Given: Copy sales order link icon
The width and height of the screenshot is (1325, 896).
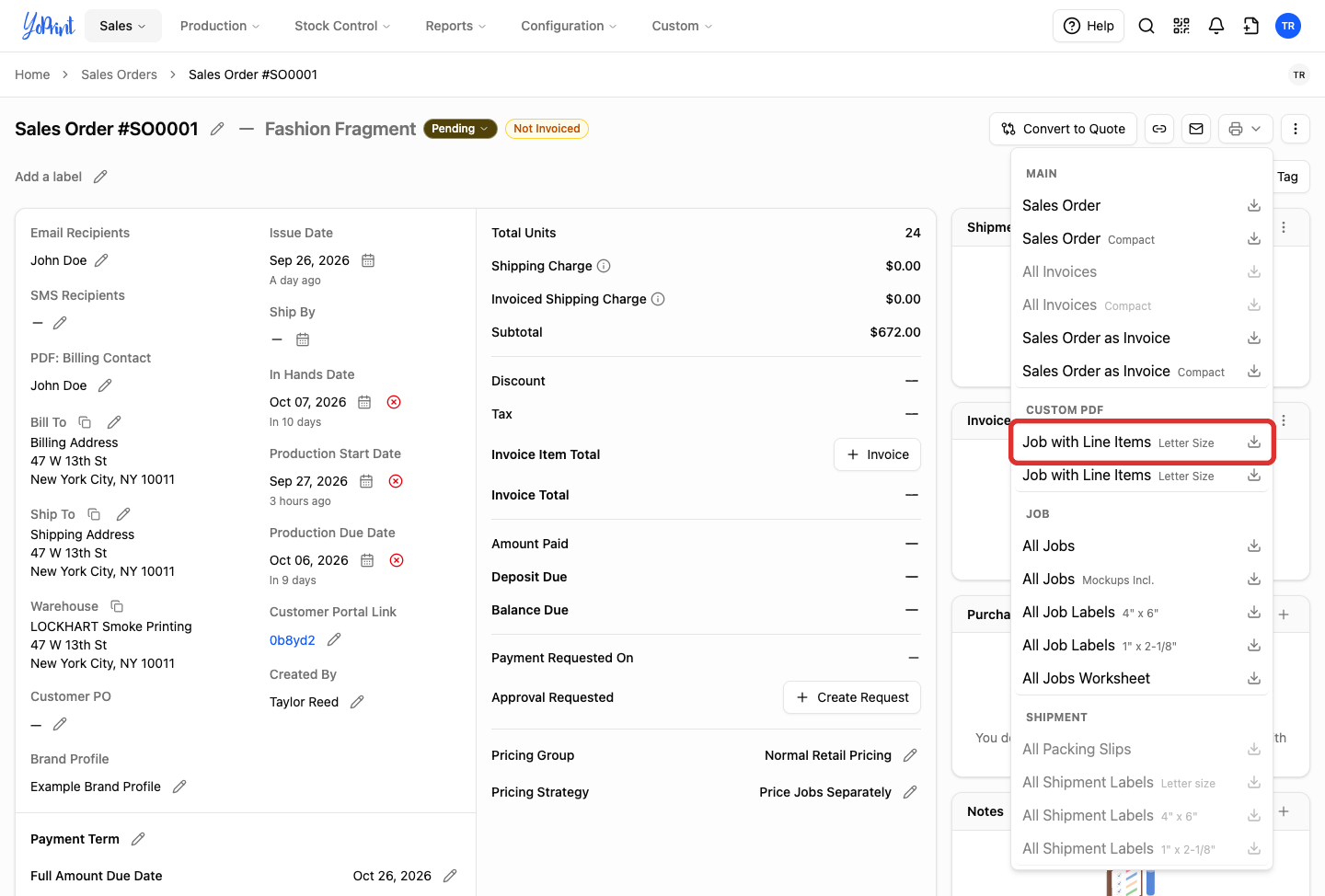Looking at the screenshot, I should click(1159, 129).
